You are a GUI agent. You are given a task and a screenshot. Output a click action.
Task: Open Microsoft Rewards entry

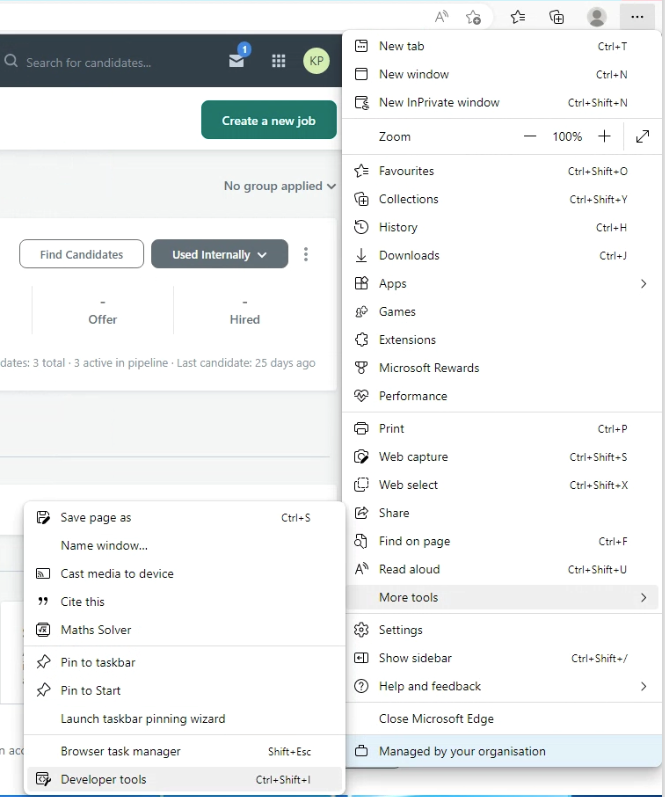coord(502,368)
